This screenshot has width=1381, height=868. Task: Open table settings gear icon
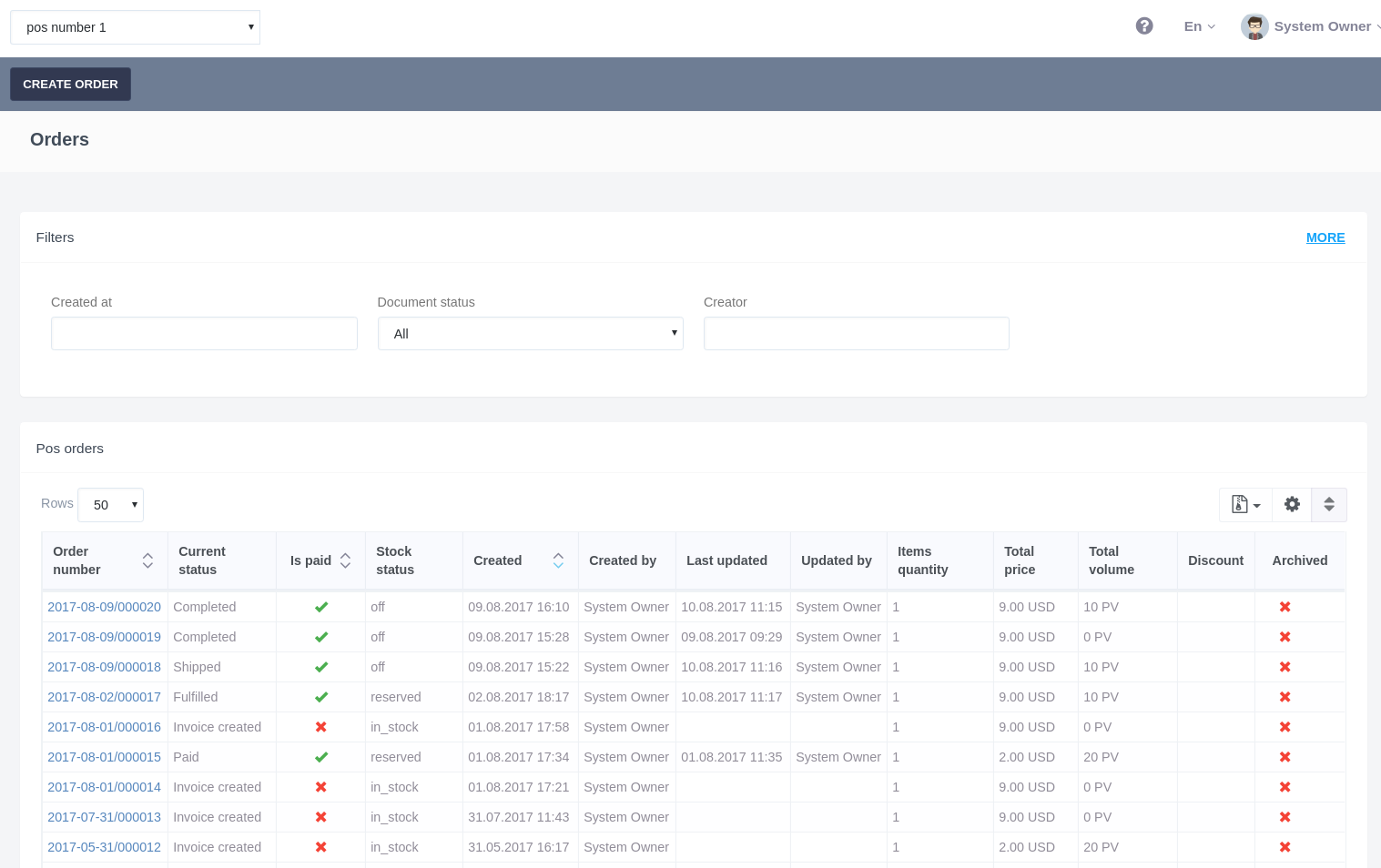(1292, 505)
